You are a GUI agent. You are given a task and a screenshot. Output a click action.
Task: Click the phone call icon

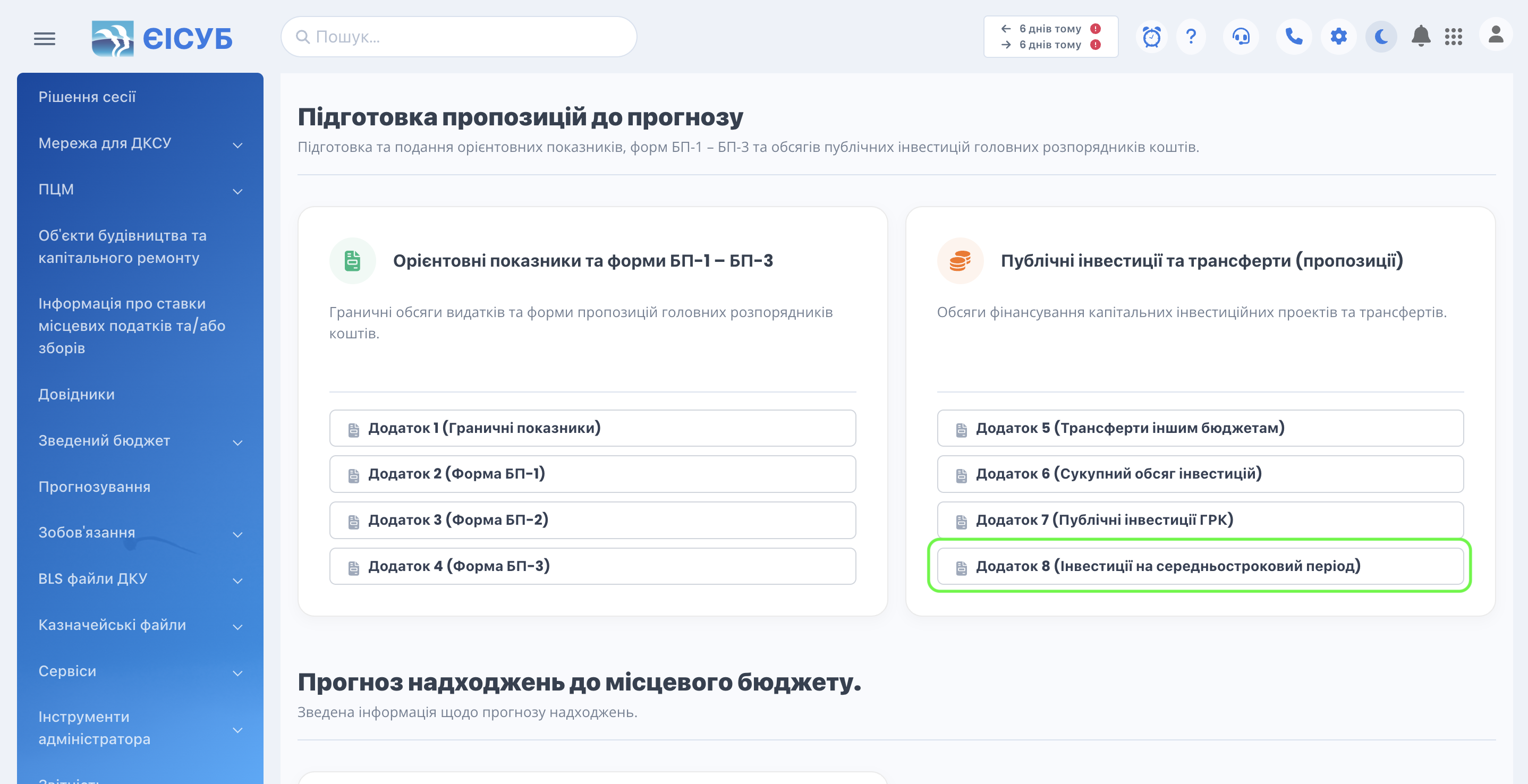click(1294, 37)
